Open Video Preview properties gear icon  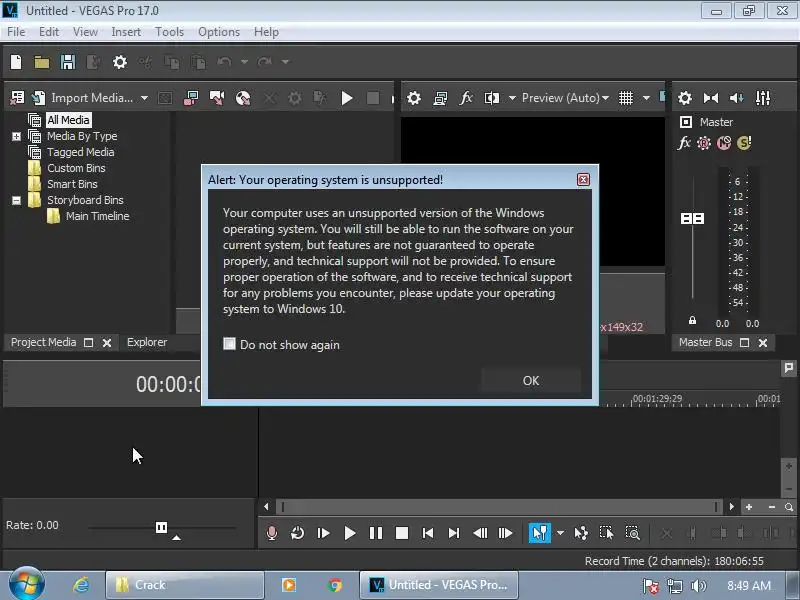(x=414, y=98)
